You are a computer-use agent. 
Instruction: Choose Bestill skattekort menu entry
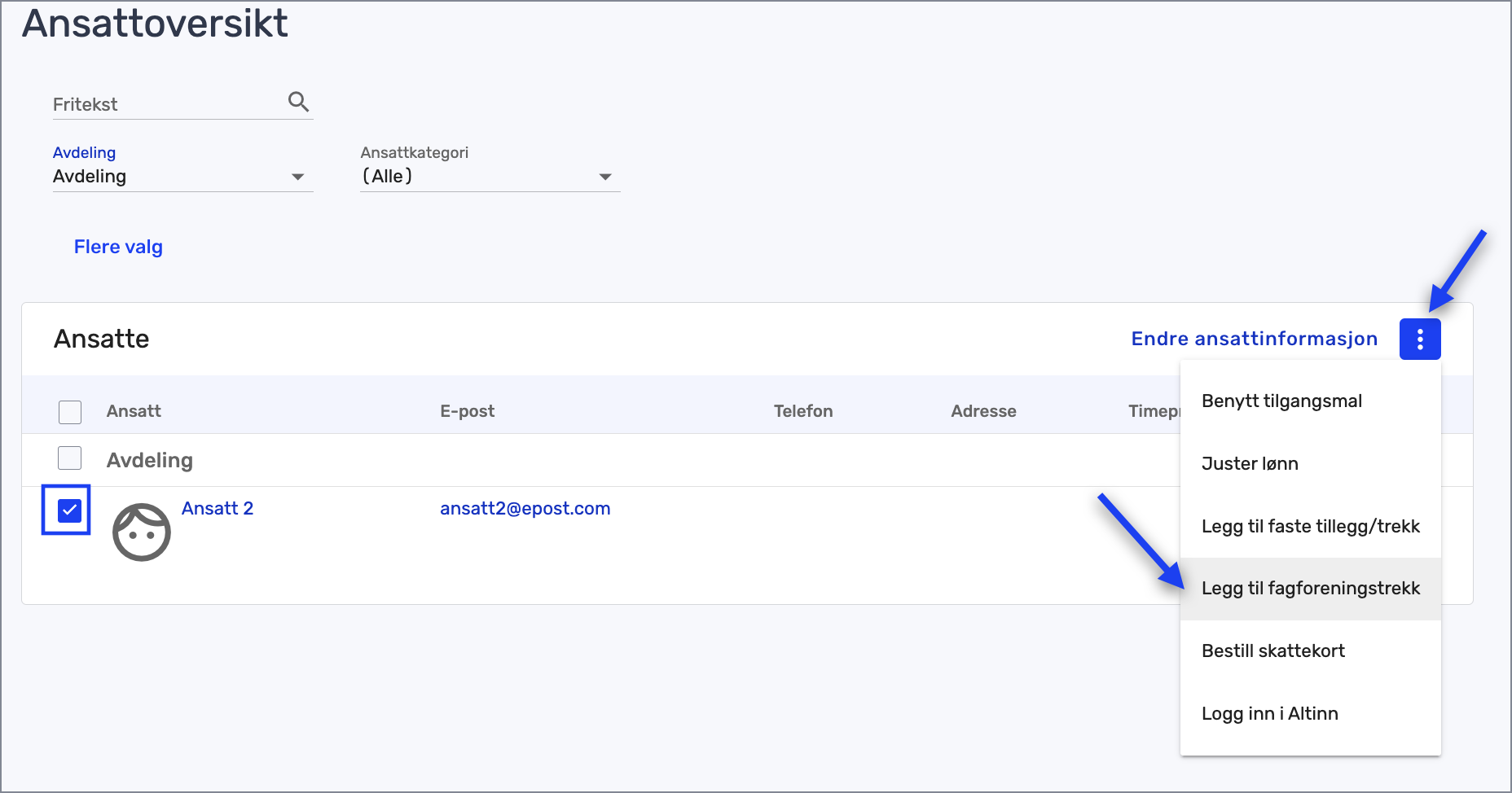1272,651
